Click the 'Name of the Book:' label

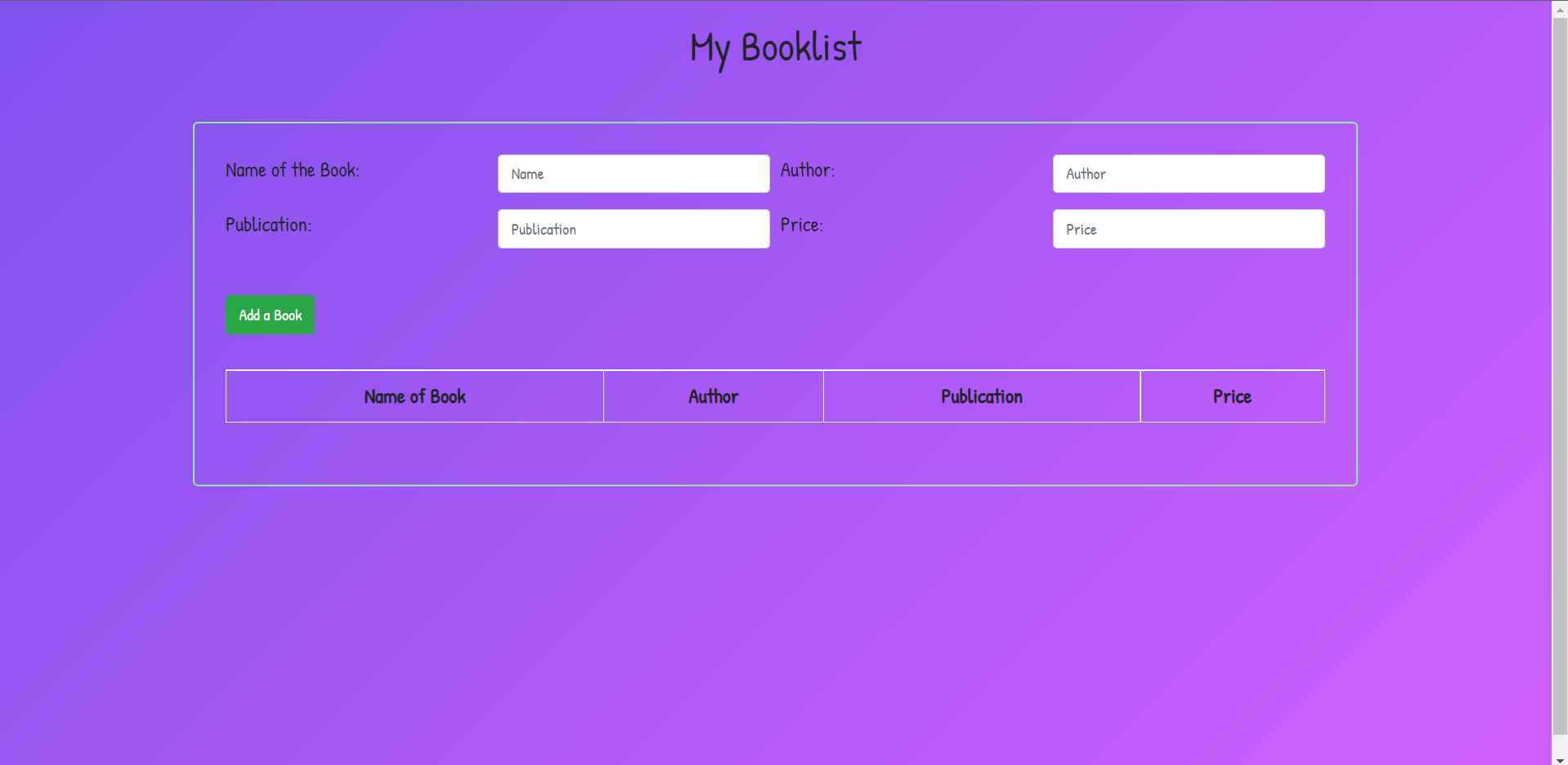click(x=292, y=170)
